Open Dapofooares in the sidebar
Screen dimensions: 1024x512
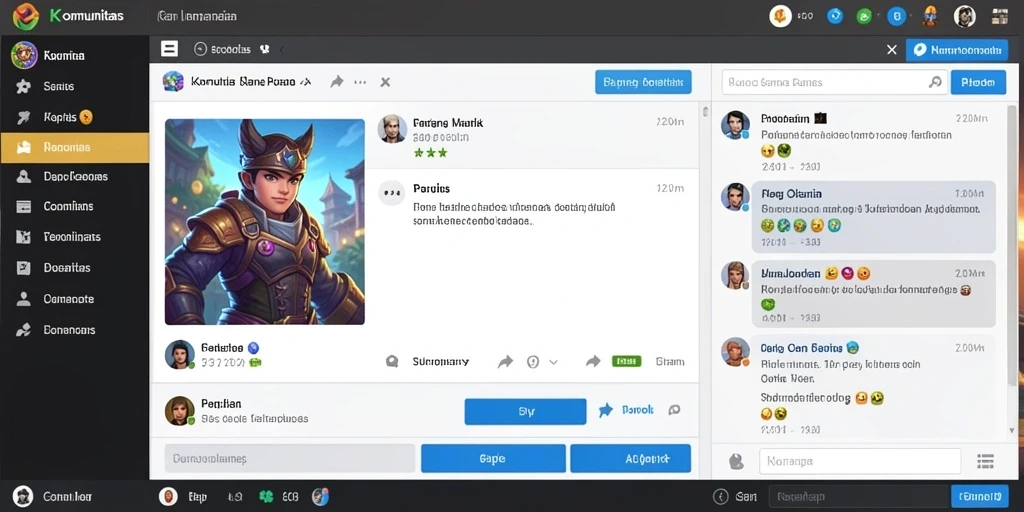[x=74, y=176]
